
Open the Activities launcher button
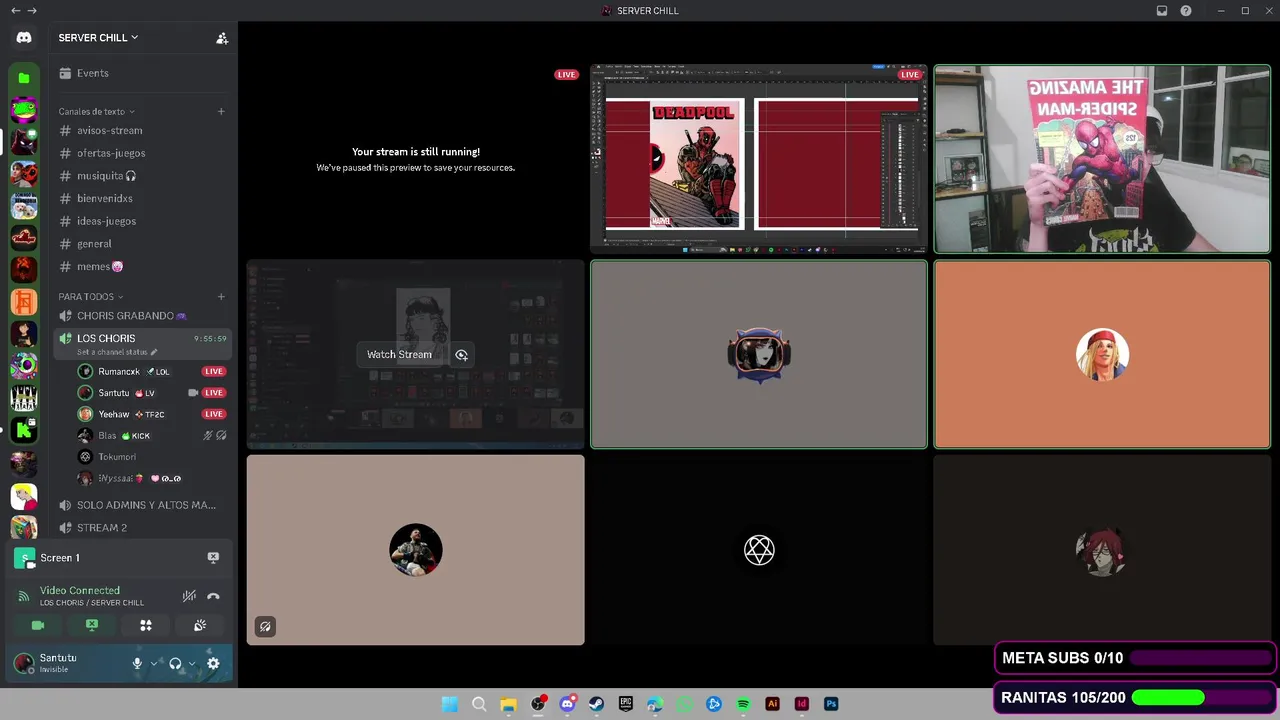(146, 625)
